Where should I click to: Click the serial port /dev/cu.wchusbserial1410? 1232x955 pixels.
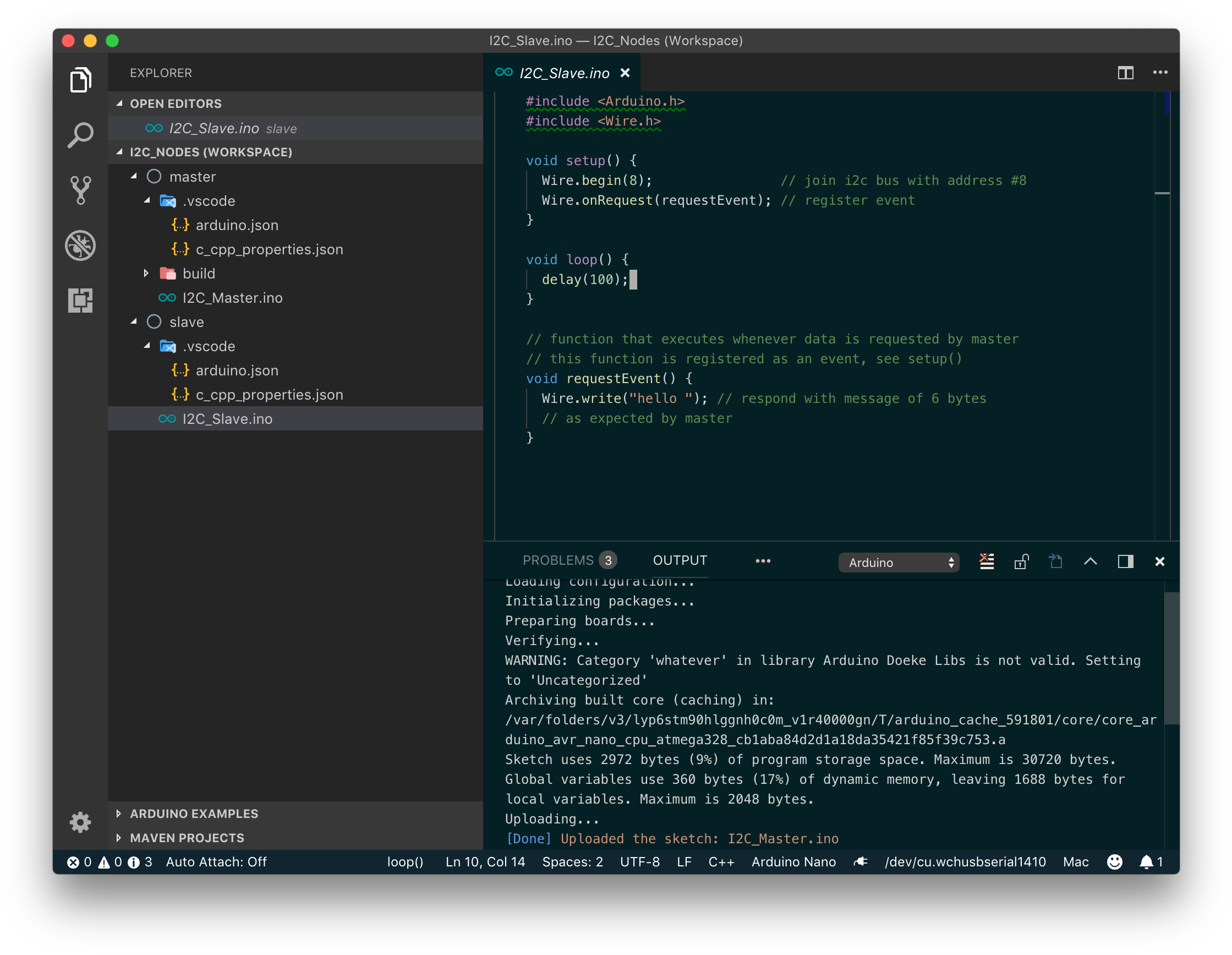(x=965, y=862)
